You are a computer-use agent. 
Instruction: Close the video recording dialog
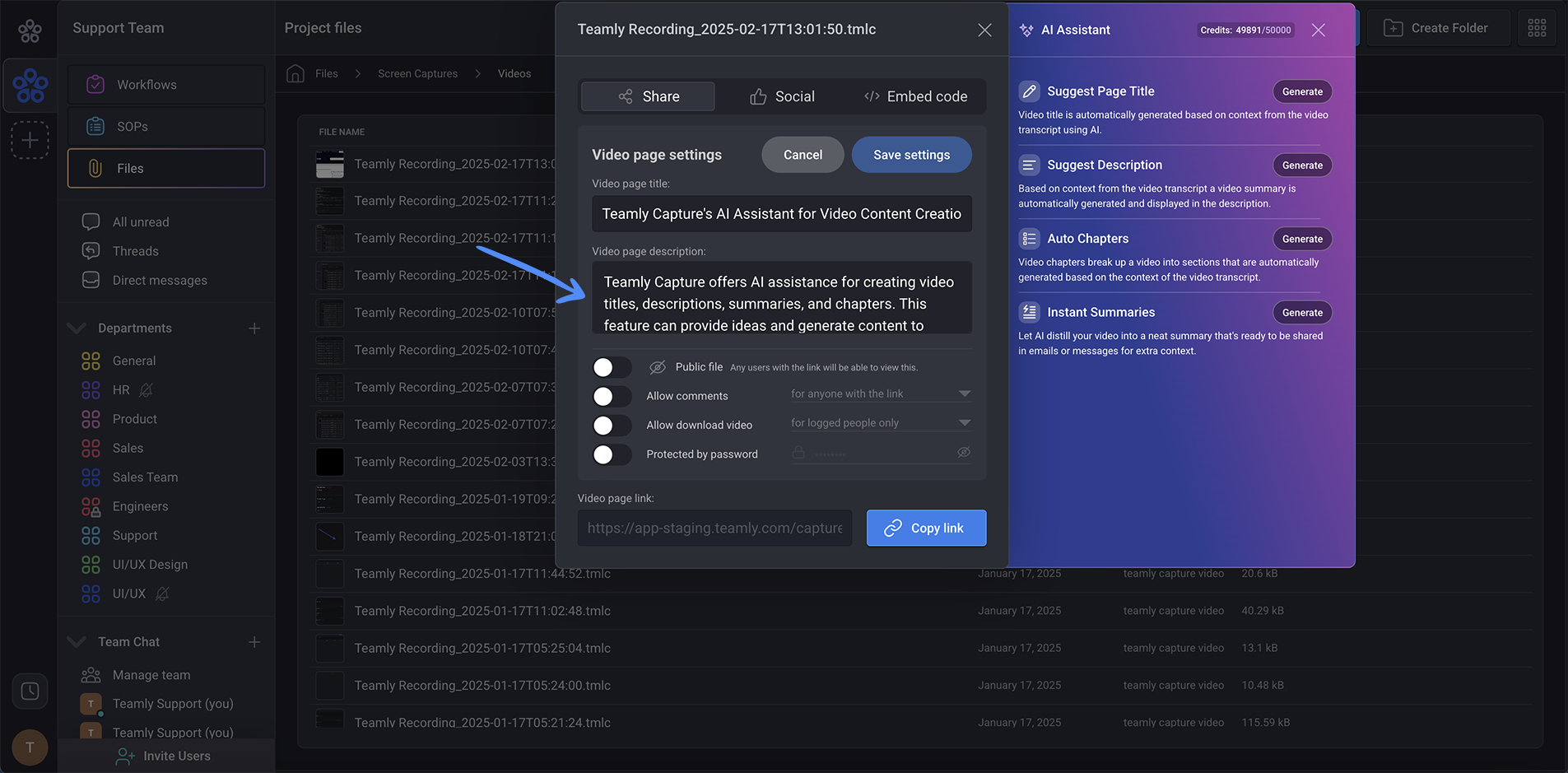click(x=984, y=30)
